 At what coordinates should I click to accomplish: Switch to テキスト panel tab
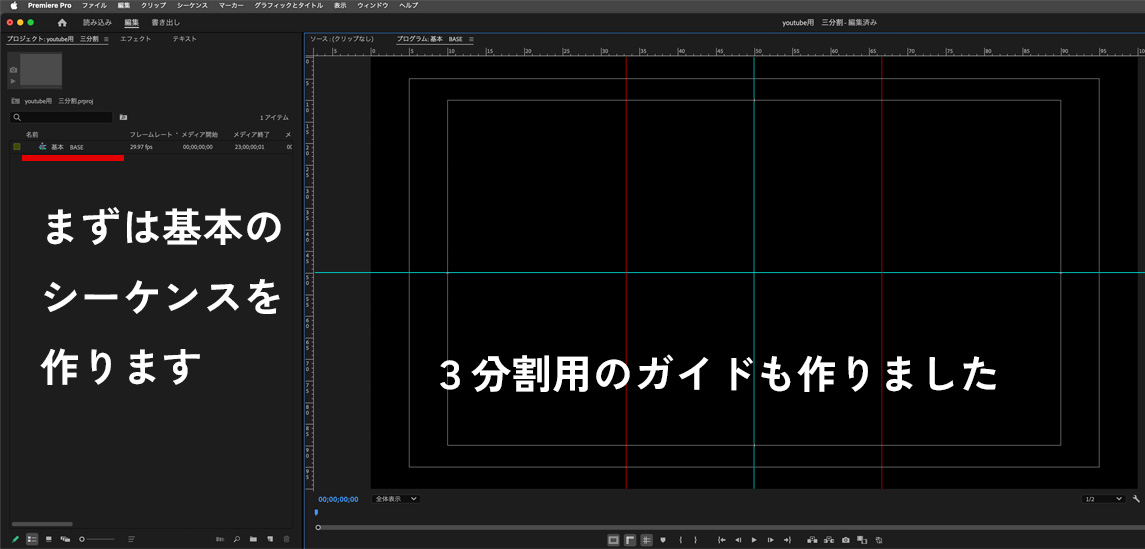tap(185, 39)
